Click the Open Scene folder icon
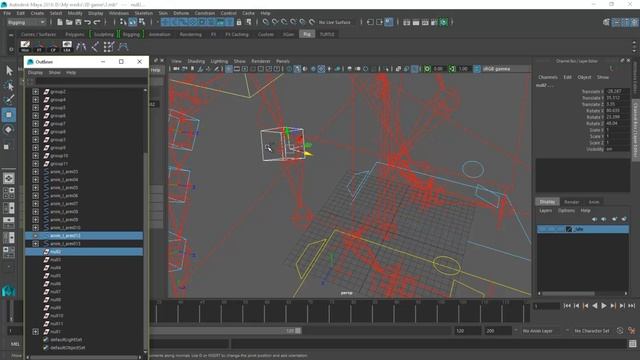 (x=69, y=22)
